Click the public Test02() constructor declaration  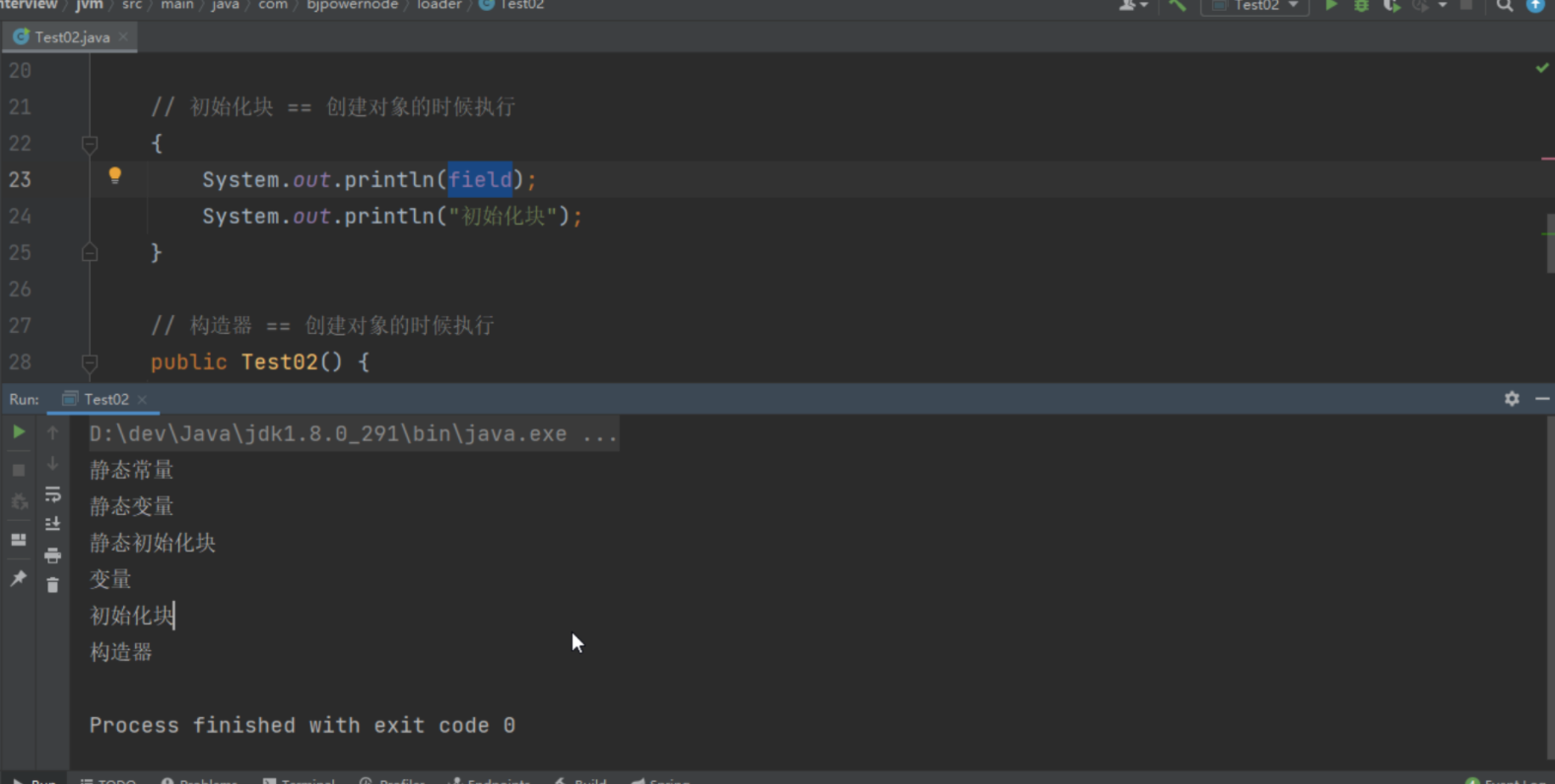point(260,362)
